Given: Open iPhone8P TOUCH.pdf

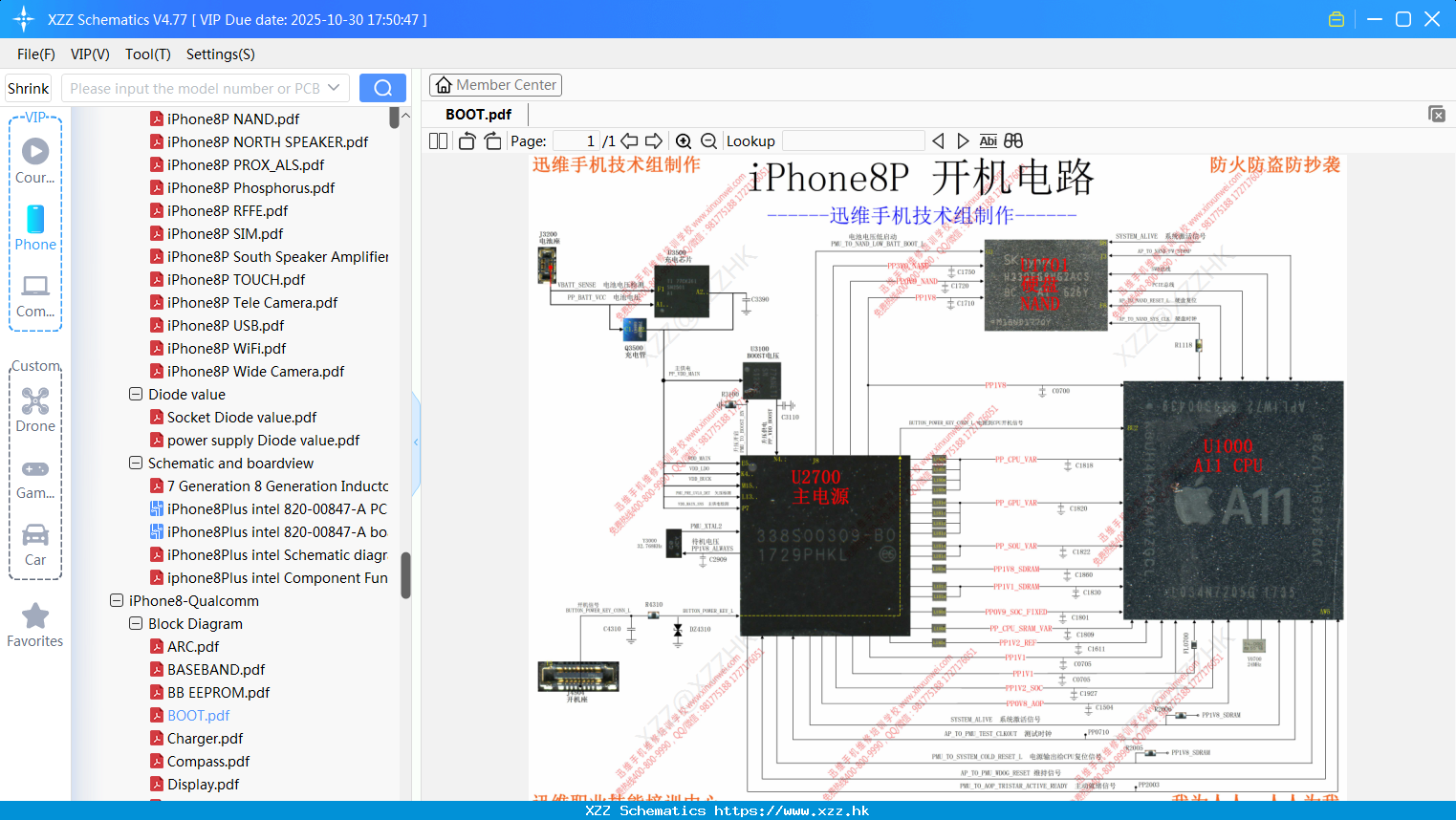Looking at the screenshot, I should point(236,279).
